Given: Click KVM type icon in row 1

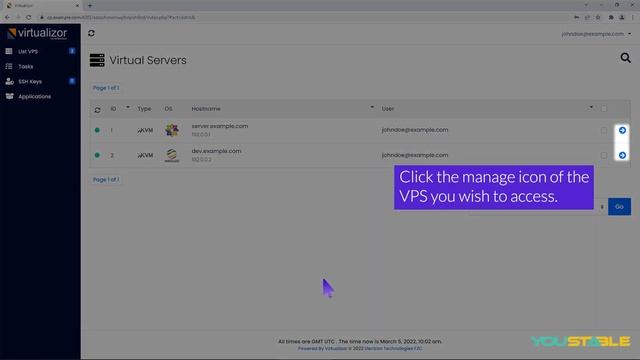Looking at the screenshot, I should (x=145, y=131).
